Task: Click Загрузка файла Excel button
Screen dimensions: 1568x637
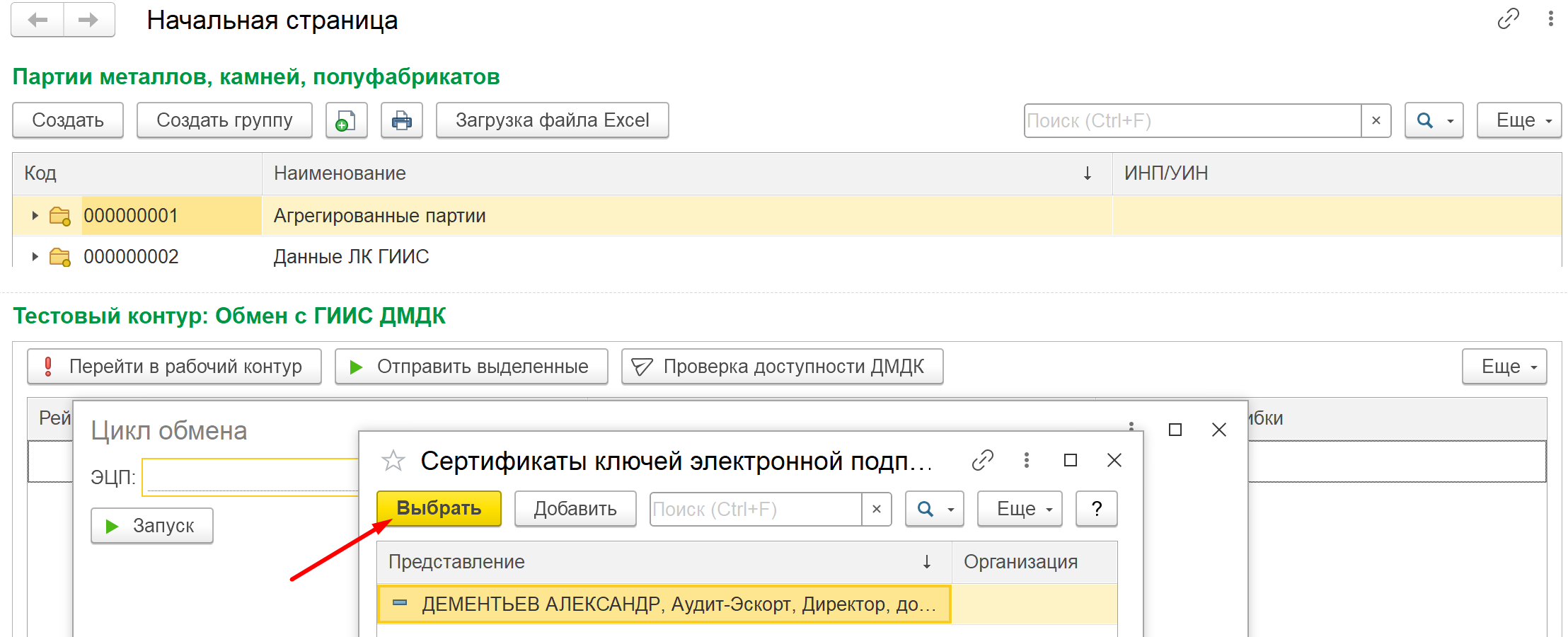Action: [x=552, y=120]
